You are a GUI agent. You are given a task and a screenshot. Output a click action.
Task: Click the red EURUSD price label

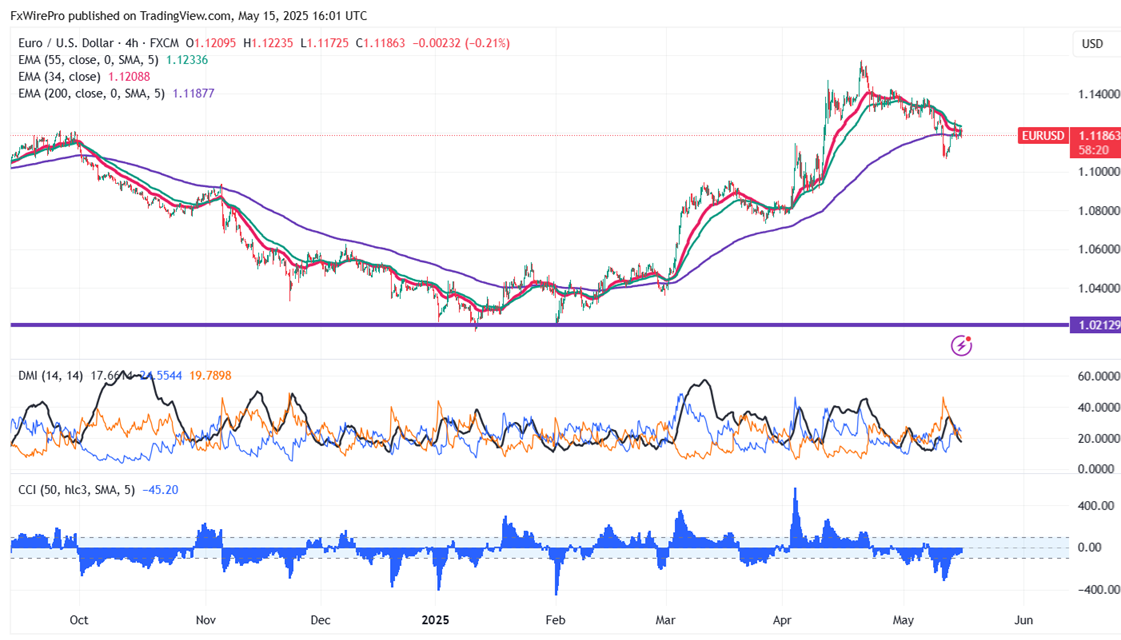coord(1043,135)
